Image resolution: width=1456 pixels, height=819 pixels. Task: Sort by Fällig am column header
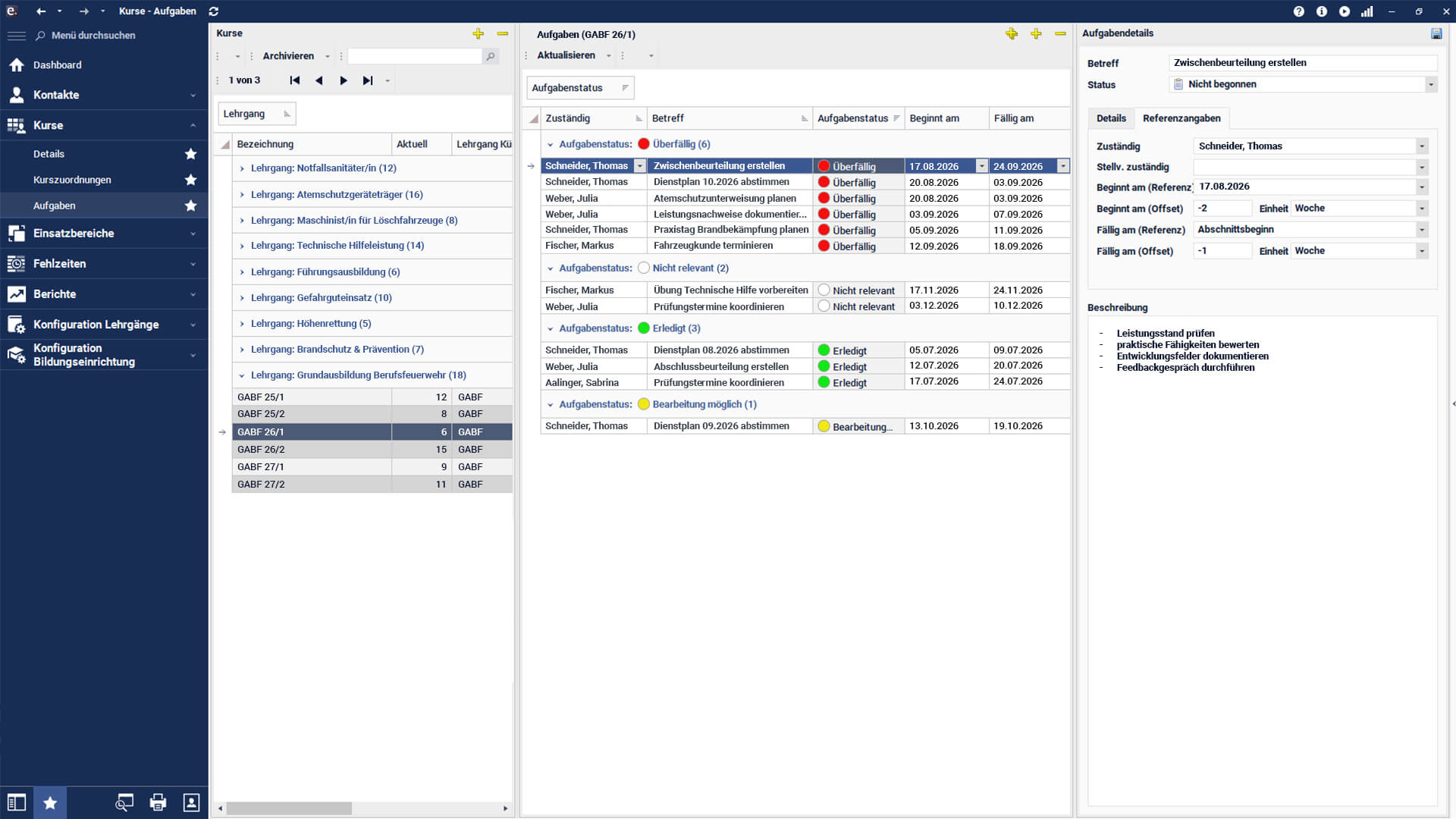[x=1030, y=118]
